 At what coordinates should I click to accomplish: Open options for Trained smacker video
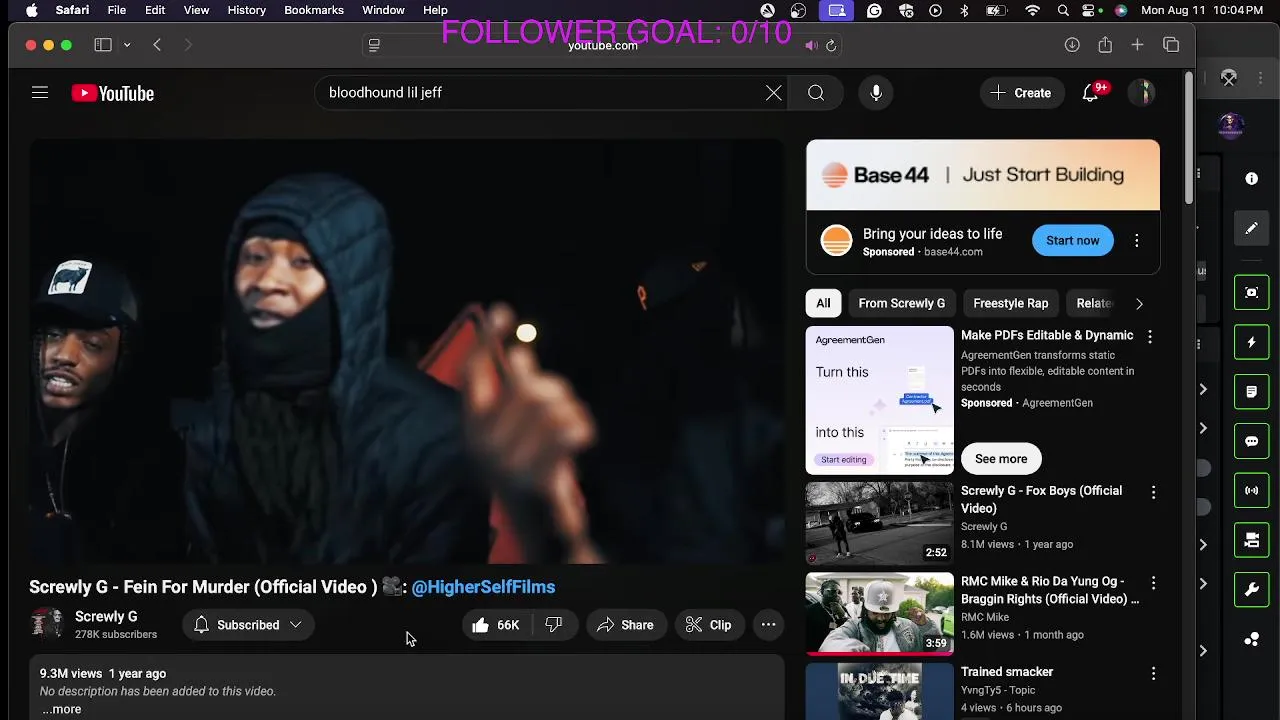(x=1153, y=674)
